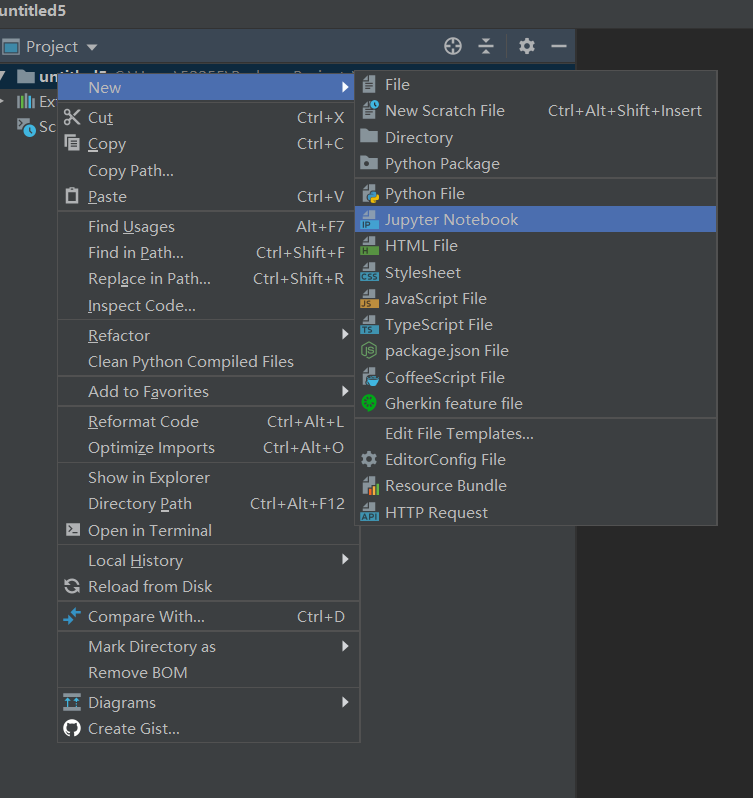Click the HTTP Request API icon

coord(369,512)
